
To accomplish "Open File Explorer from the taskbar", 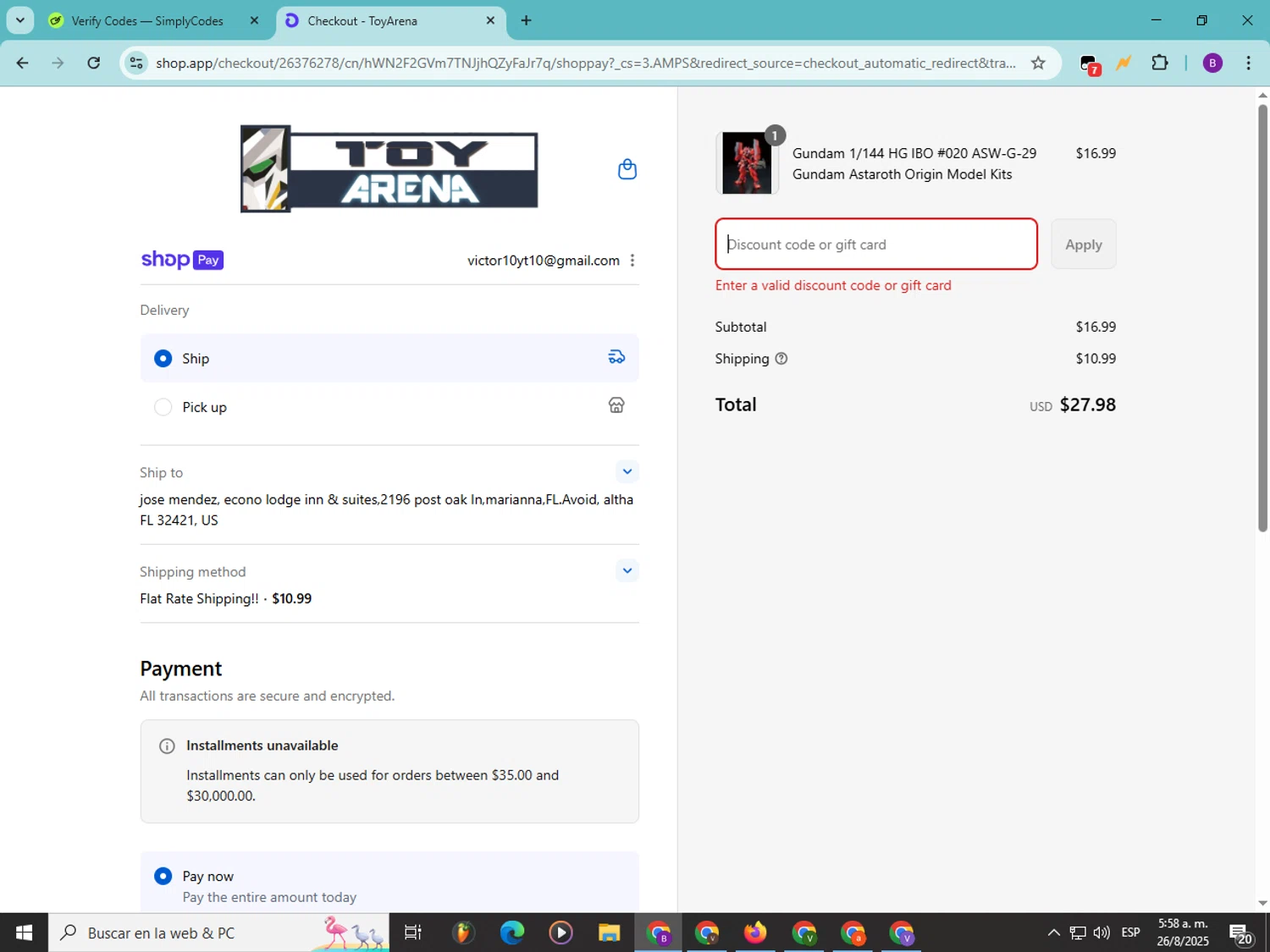I will (x=609, y=933).
